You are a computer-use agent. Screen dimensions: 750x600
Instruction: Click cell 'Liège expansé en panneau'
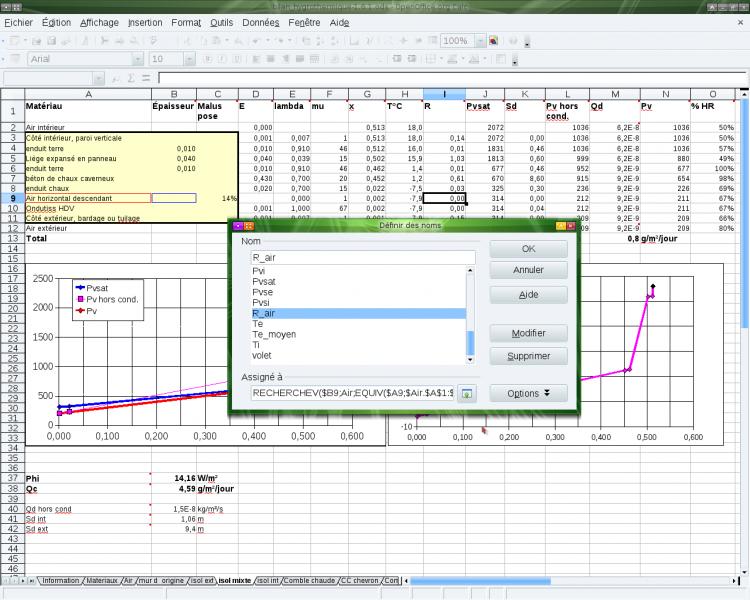click(88, 158)
